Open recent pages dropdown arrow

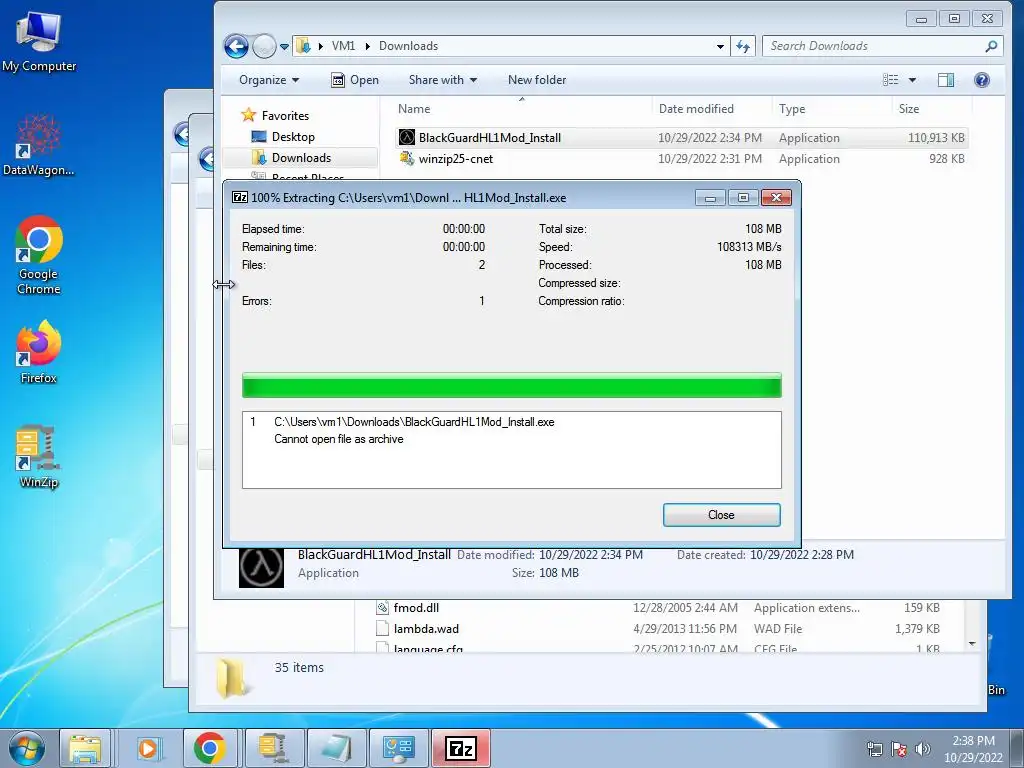coord(284,47)
